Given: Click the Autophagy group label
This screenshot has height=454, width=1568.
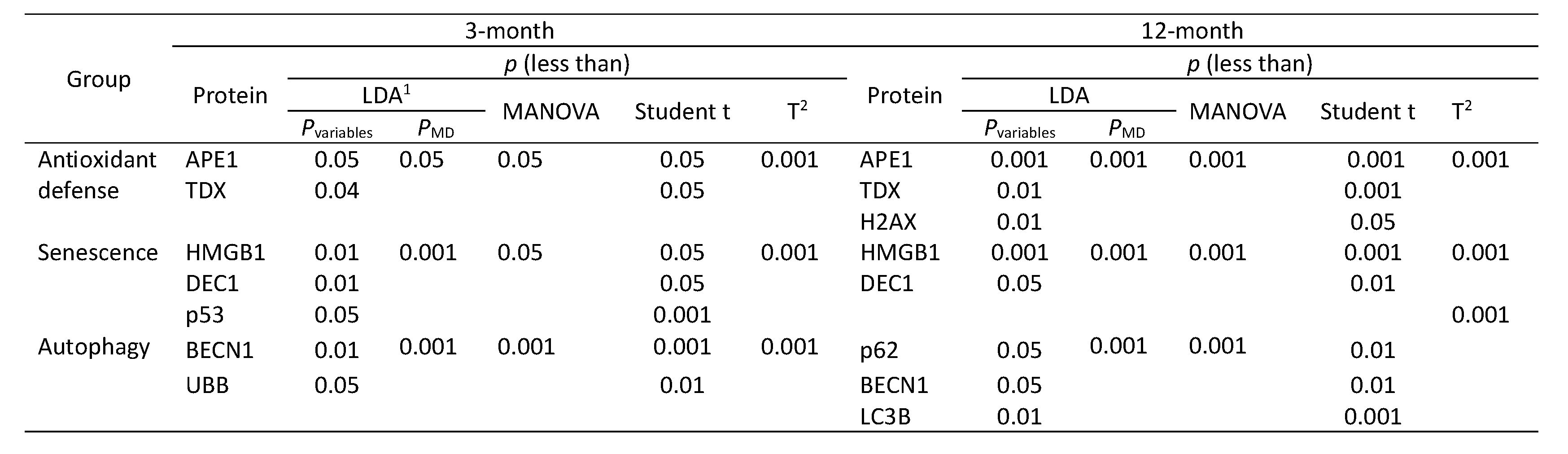Looking at the screenshot, I should click(x=94, y=347).
